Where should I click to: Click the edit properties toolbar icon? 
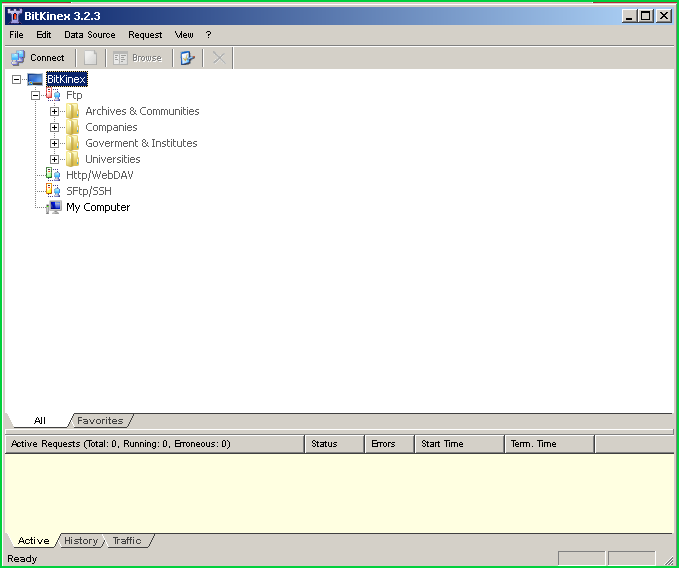(x=188, y=58)
